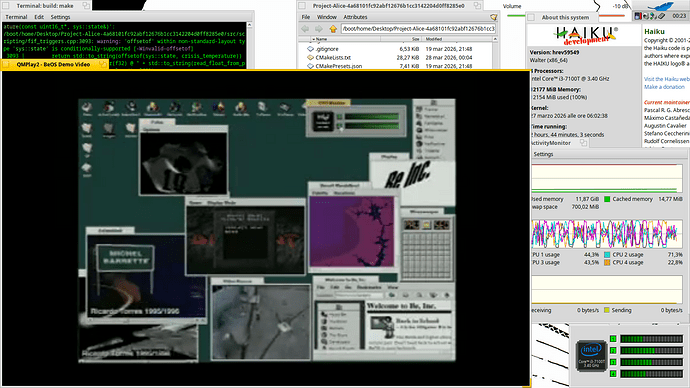Screen dimensions: 690x388
Task: Click the Tracker path input field
Action: point(418,29)
